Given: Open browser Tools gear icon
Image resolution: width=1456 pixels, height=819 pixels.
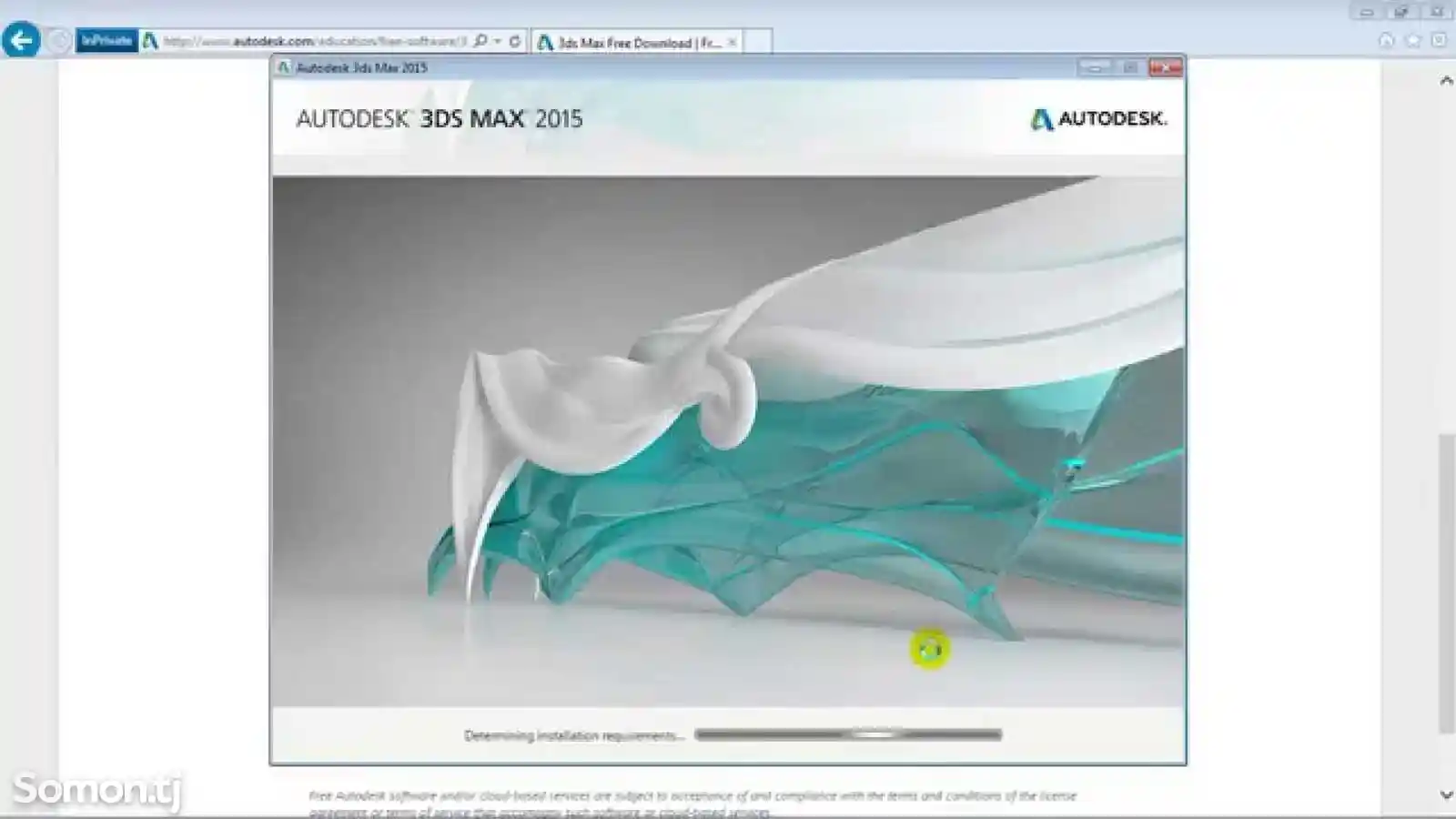Looking at the screenshot, I should [x=1439, y=40].
